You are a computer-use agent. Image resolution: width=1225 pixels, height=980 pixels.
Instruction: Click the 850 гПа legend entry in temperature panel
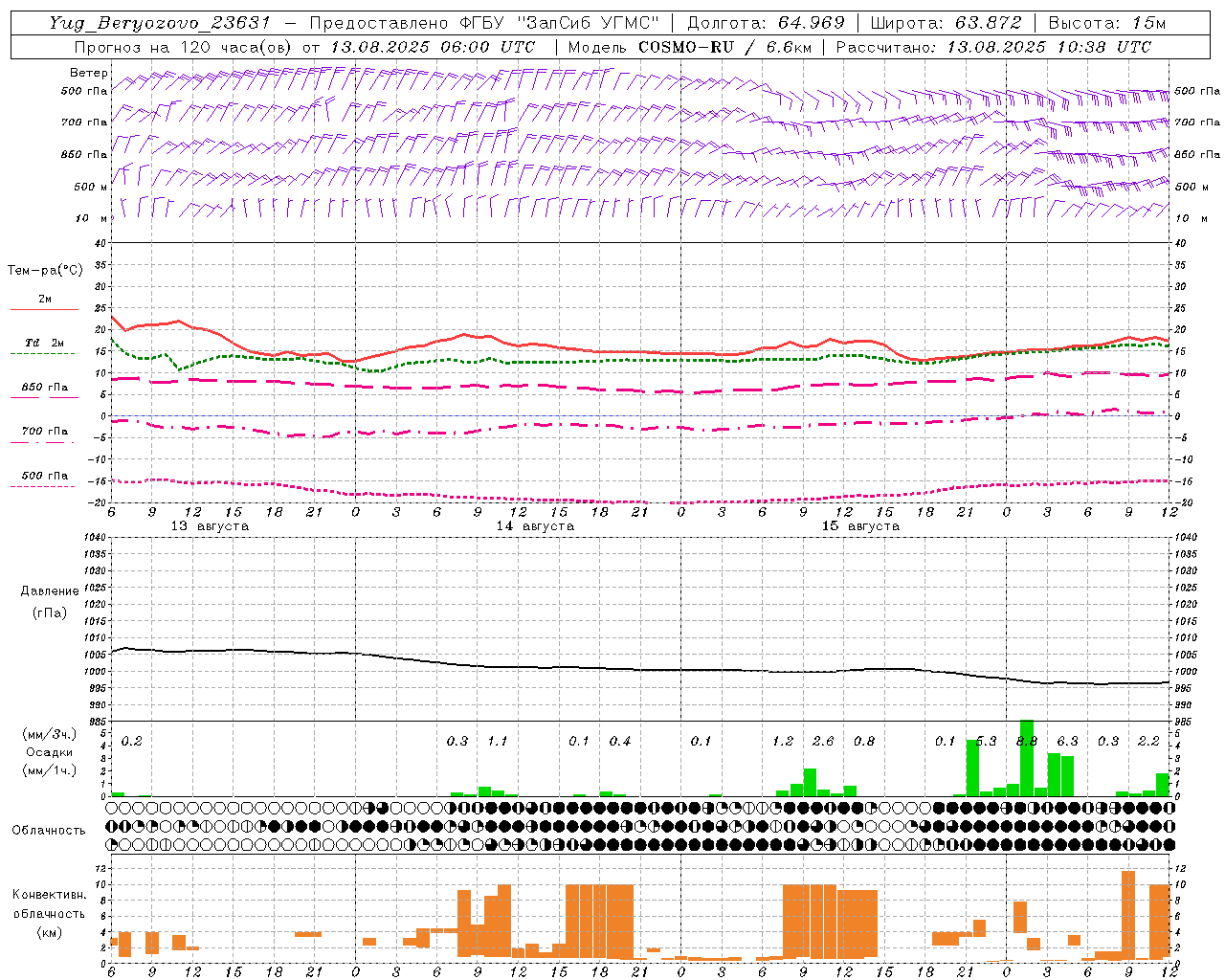44,388
